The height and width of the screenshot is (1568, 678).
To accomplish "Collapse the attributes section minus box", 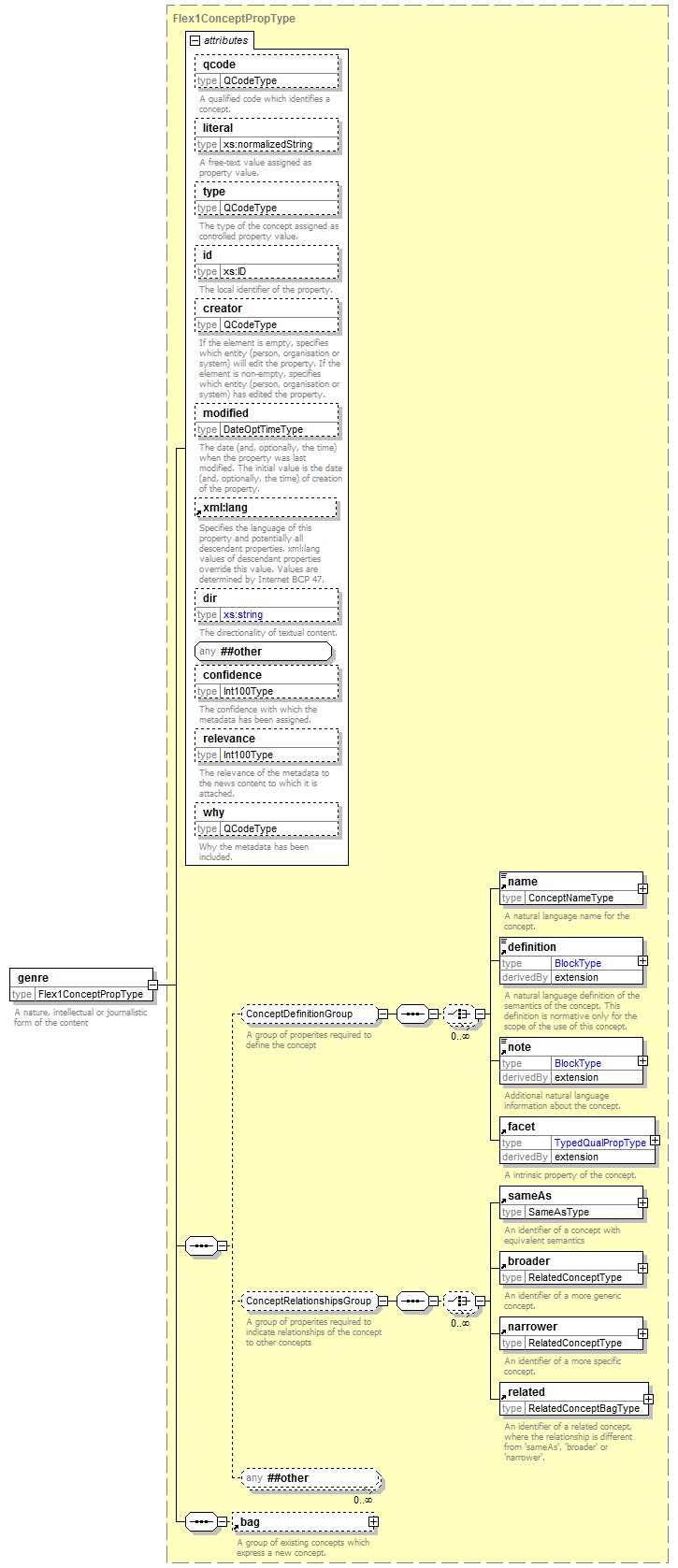I will click(195, 41).
